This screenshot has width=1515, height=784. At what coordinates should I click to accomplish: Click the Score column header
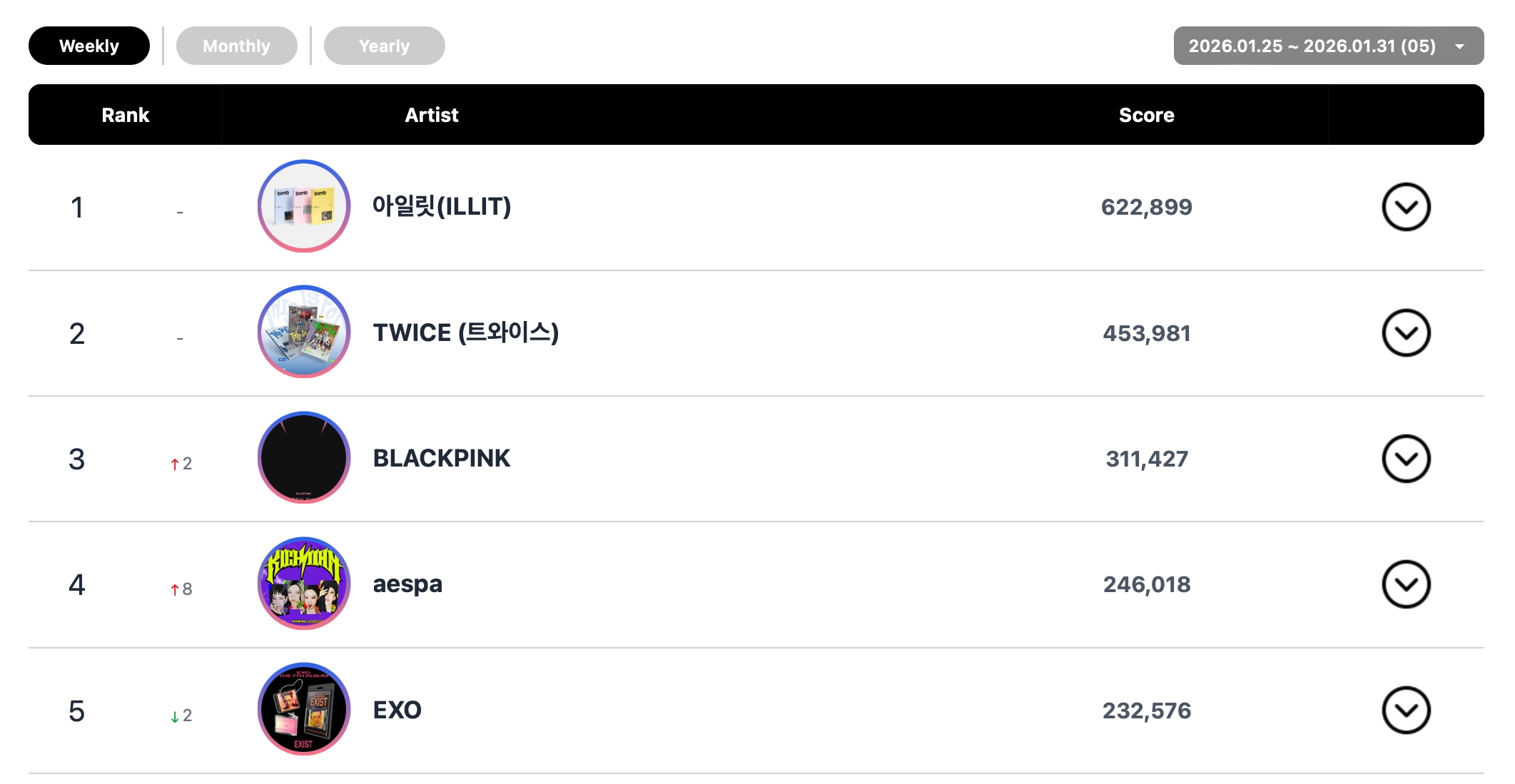(1146, 115)
